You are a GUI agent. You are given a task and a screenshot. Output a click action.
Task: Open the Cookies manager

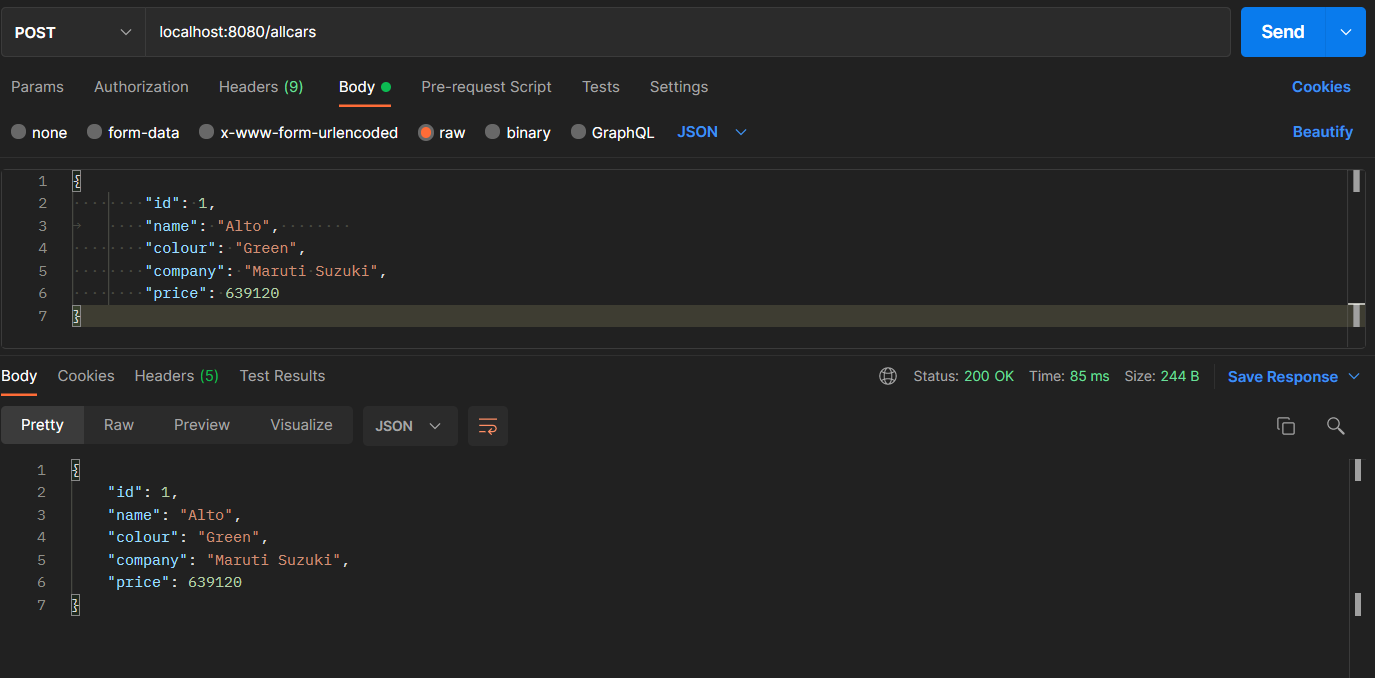tap(1320, 87)
